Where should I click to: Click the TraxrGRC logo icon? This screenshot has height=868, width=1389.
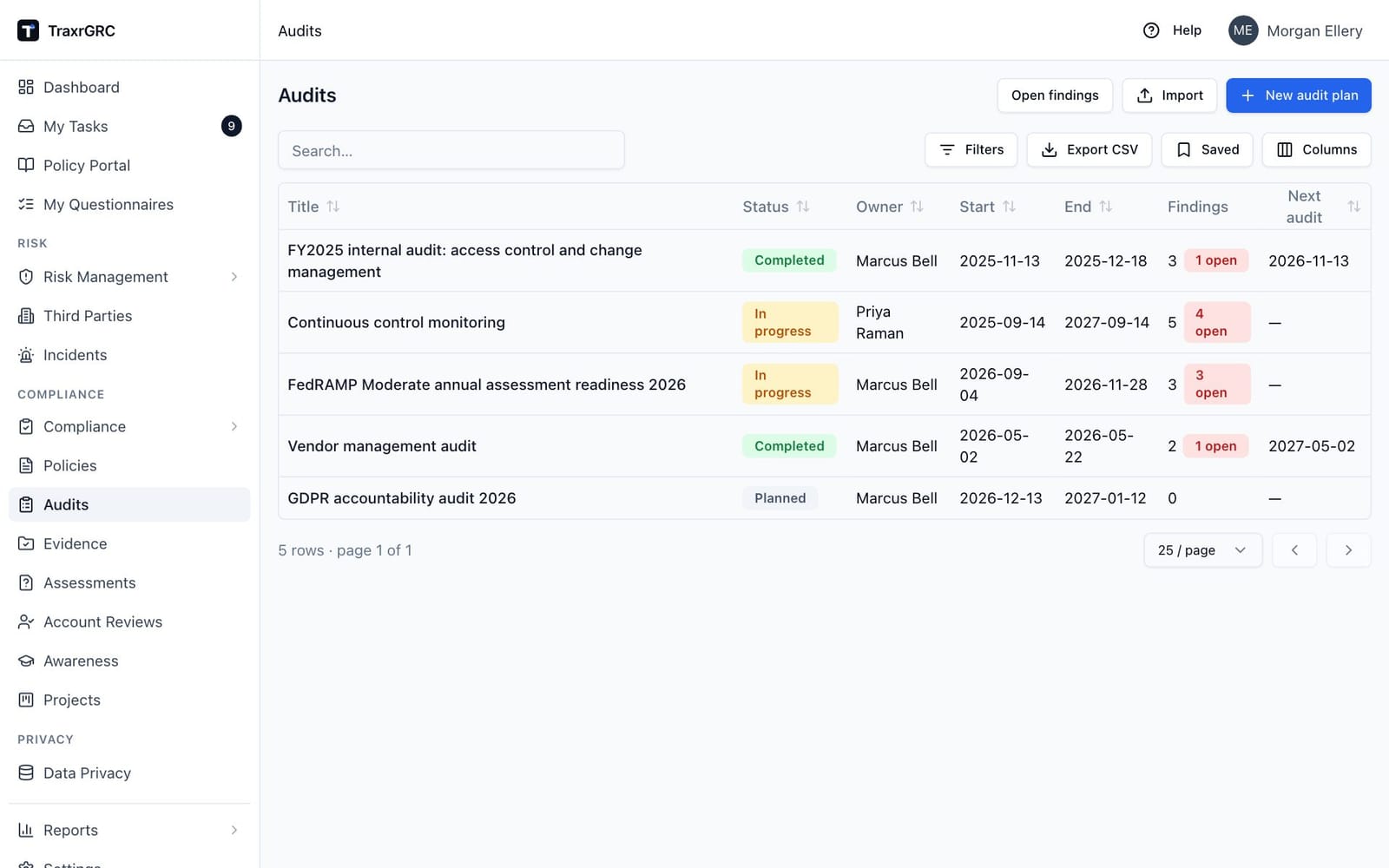28,30
